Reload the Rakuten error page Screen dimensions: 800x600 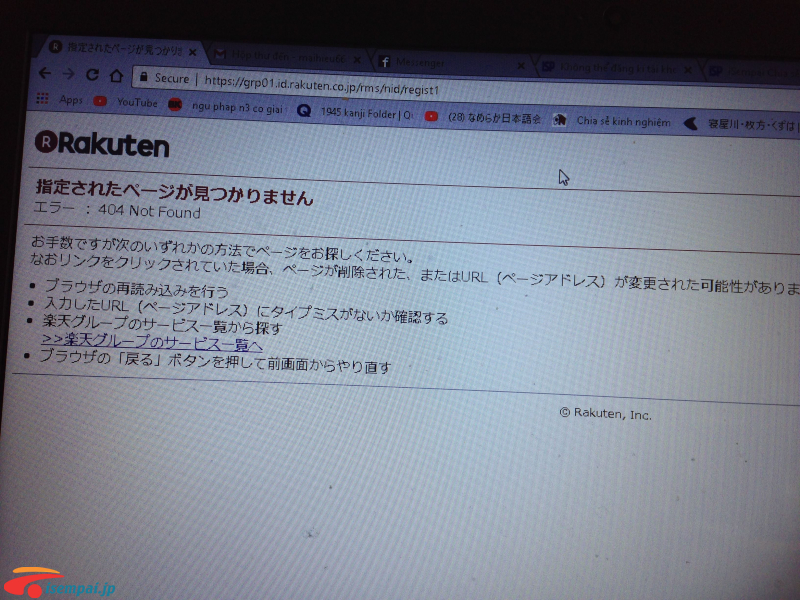(x=92, y=75)
